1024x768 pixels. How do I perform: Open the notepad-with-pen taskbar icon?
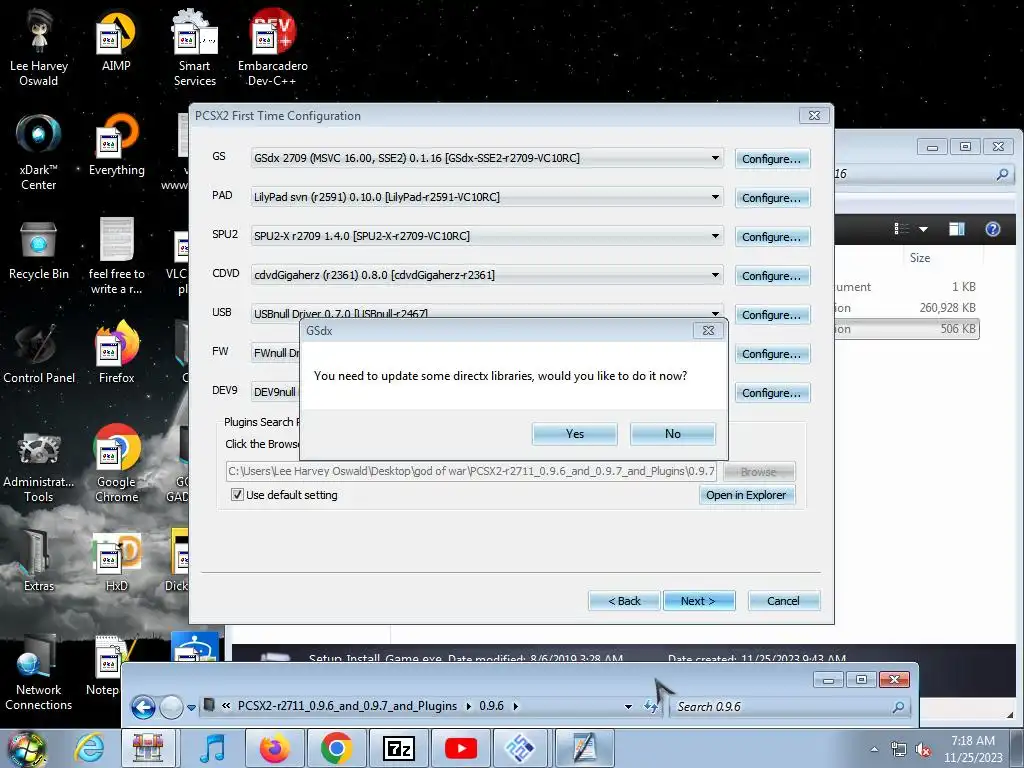pyautogui.click(x=584, y=748)
